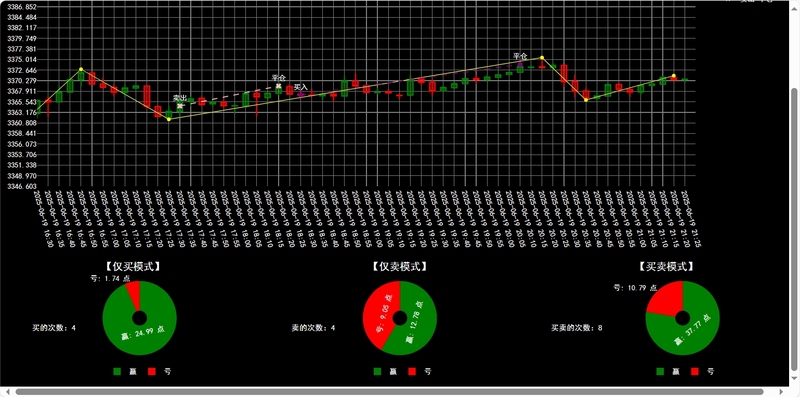The image size is (800, 397).
Task: Click the green 赢 legend swatch under 仅买模式
Action: pos(117,371)
